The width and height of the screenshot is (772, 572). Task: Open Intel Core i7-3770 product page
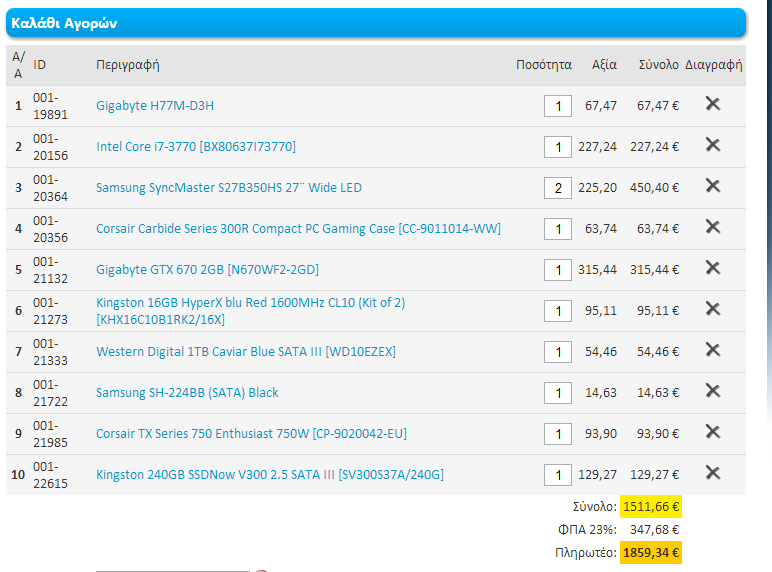[196, 147]
